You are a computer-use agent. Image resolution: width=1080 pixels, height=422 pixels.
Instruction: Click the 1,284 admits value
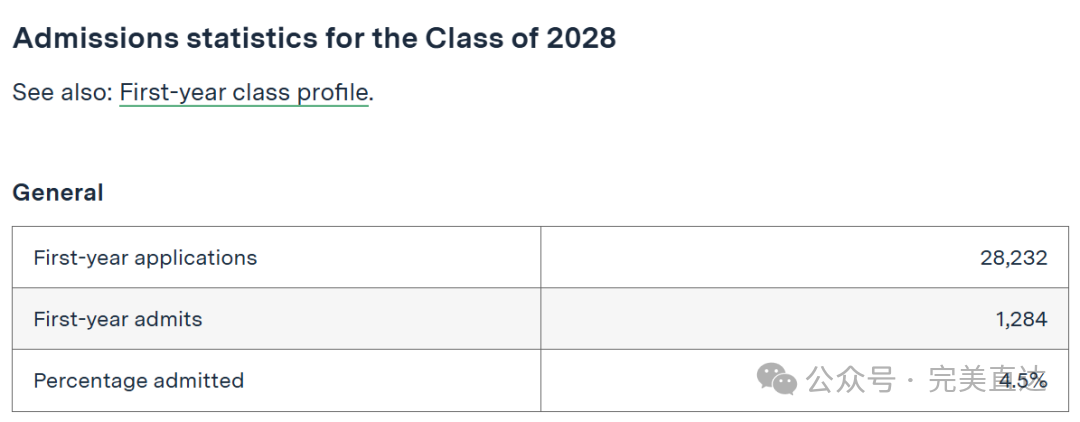click(x=1021, y=319)
